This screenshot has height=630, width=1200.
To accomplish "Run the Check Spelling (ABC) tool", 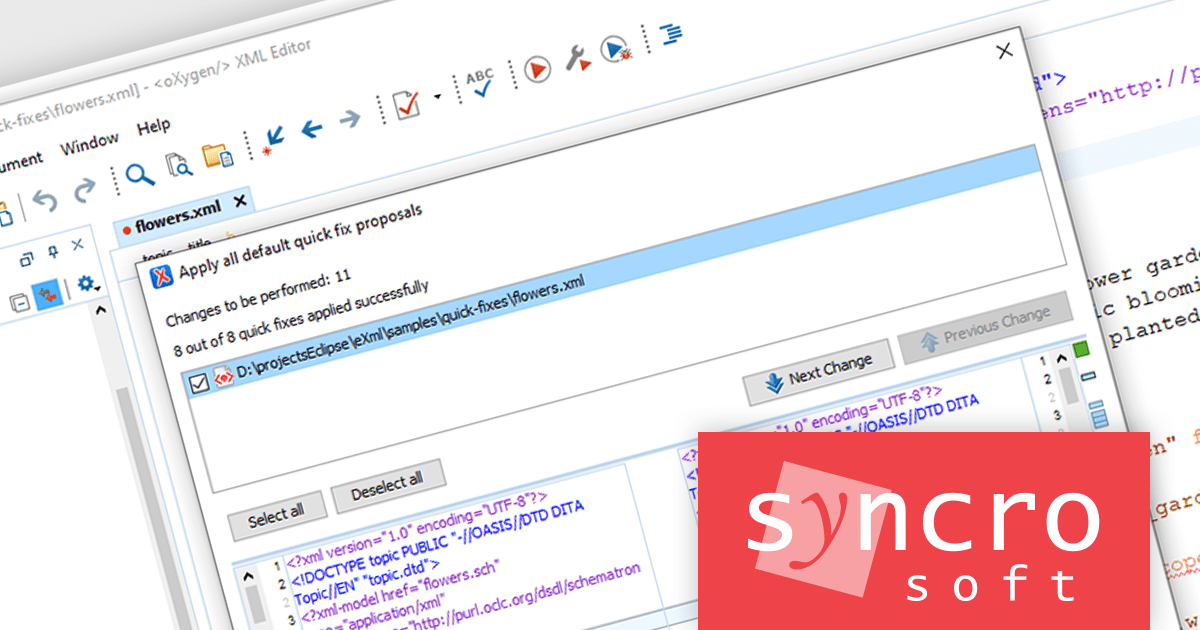I will (x=480, y=84).
